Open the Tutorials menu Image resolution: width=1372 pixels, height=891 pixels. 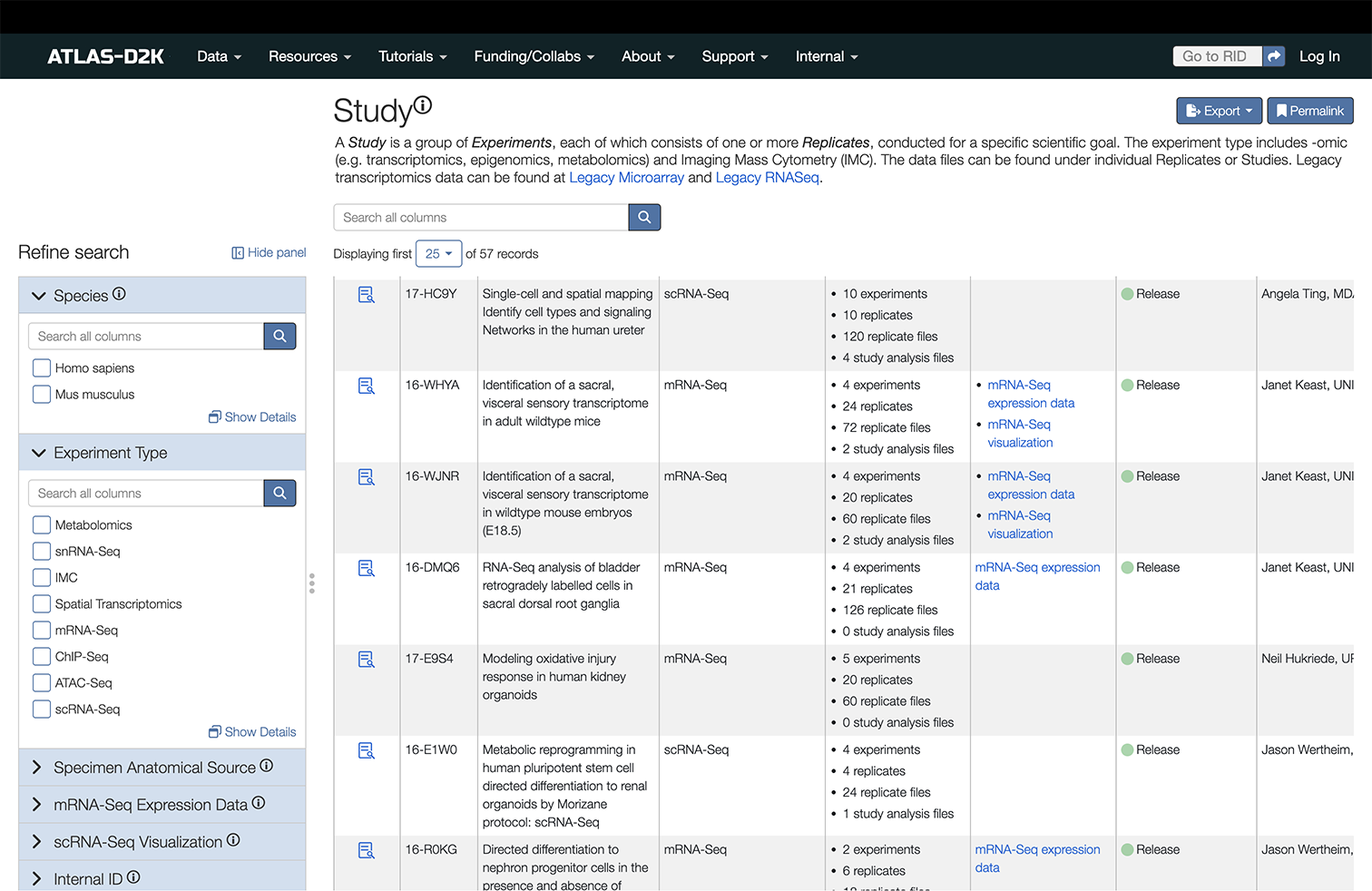412,56
